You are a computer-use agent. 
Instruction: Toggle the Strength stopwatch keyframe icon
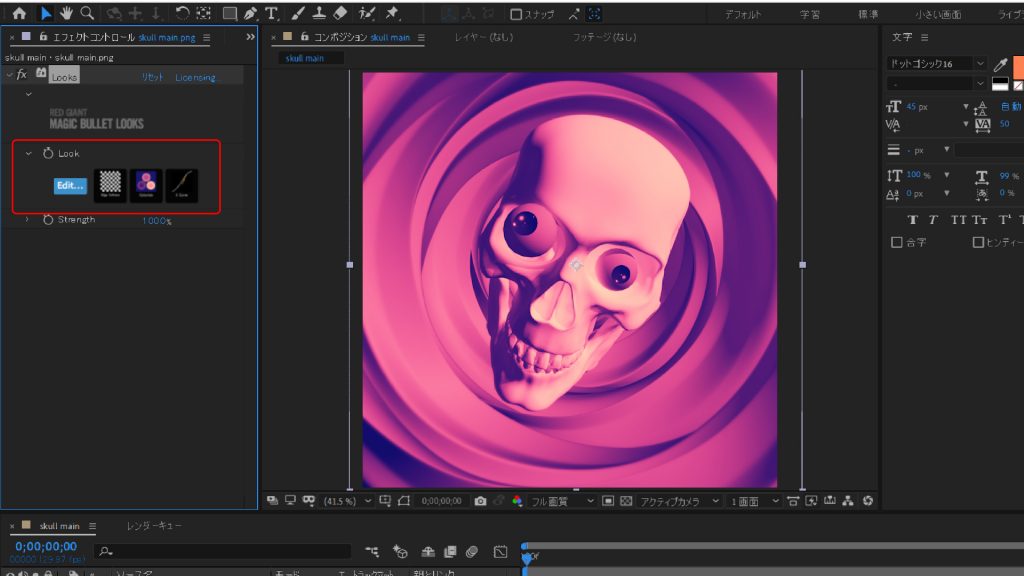pos(47,220)
